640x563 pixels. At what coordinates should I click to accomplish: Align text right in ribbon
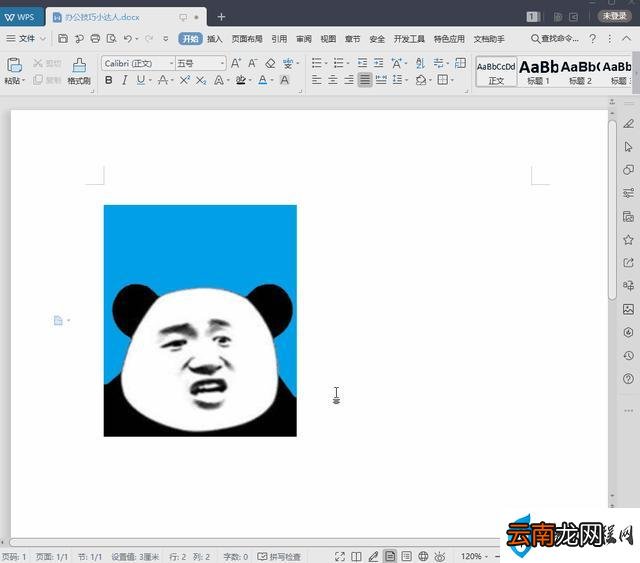[x=349, y=80]
